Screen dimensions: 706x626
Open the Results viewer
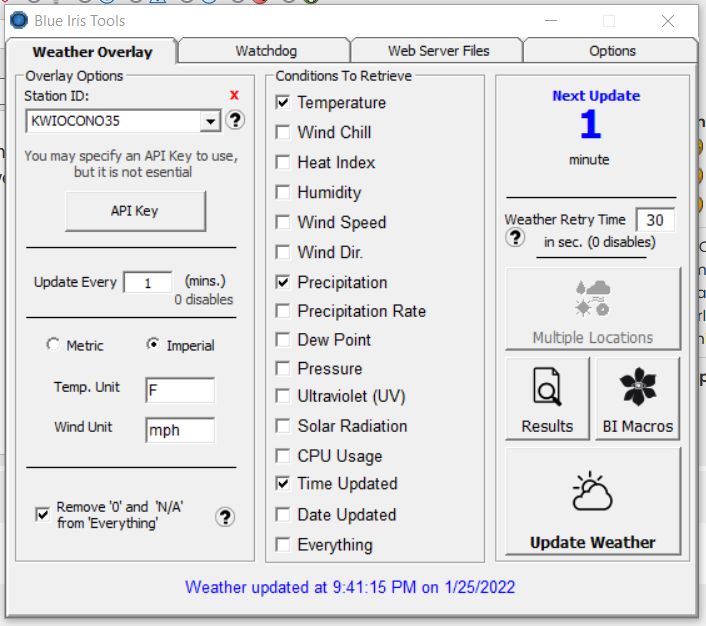(x=548, y=399)
